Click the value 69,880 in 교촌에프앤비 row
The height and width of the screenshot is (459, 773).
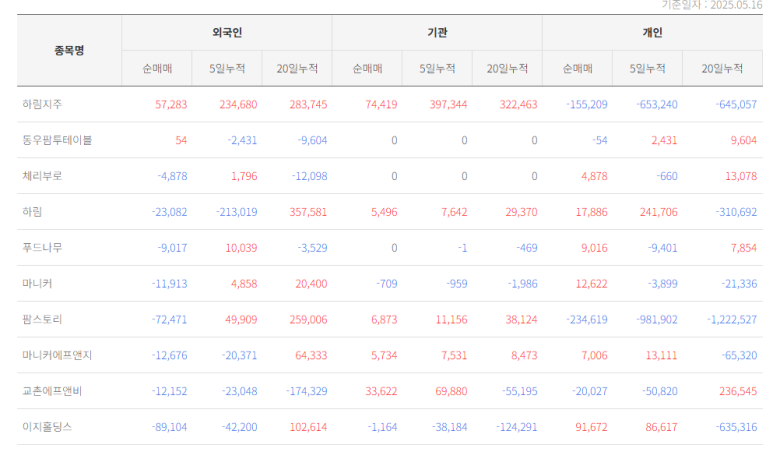pyautogui.click(x=451, y=391)
